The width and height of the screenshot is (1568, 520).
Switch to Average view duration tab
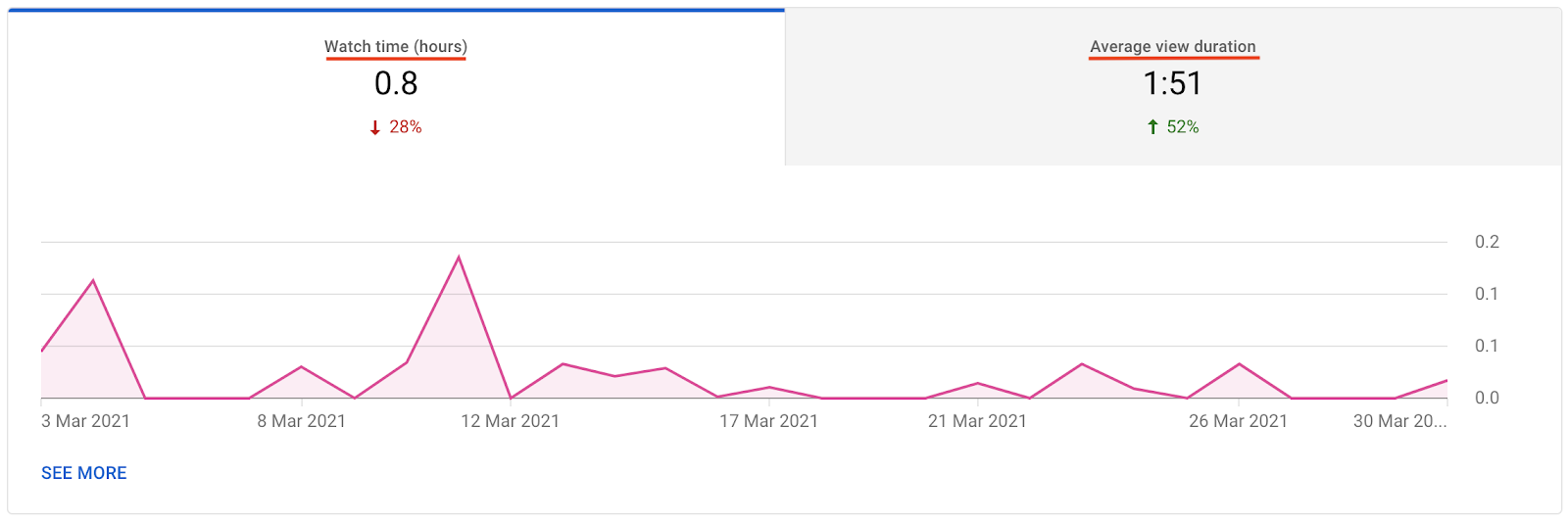coord(1173,86)
